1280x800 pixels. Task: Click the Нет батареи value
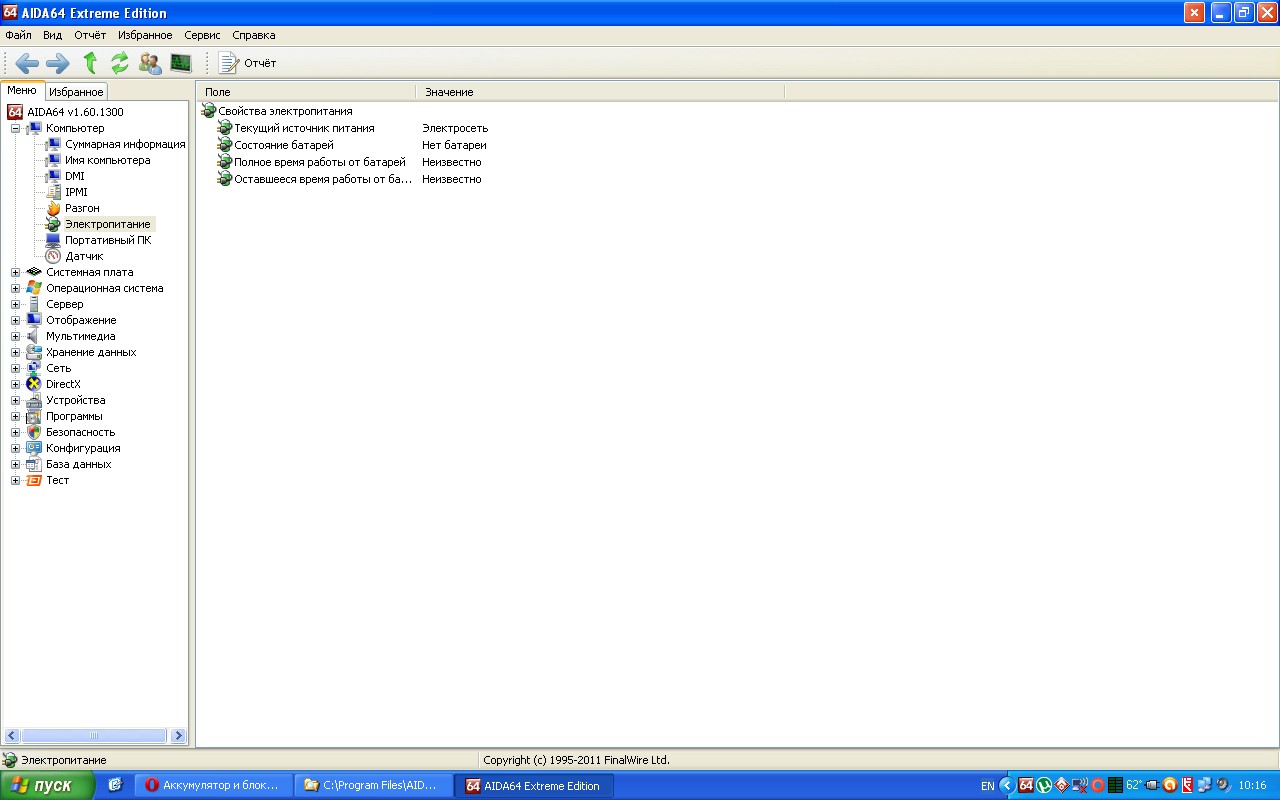(454, 145)
